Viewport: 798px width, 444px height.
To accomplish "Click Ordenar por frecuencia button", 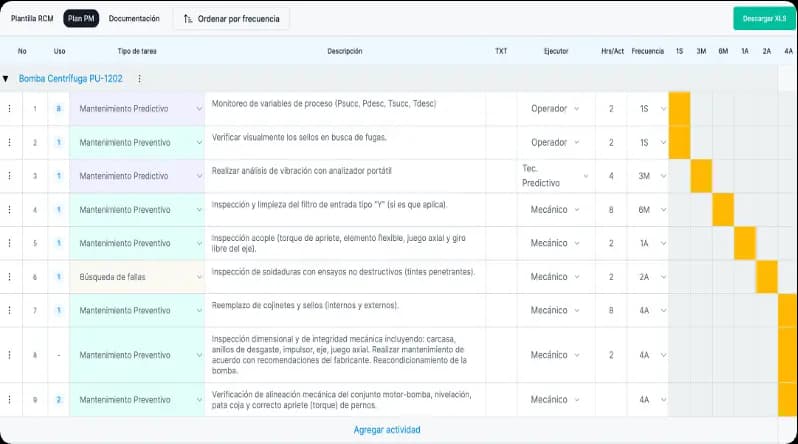I will click(x=232, y=18).
